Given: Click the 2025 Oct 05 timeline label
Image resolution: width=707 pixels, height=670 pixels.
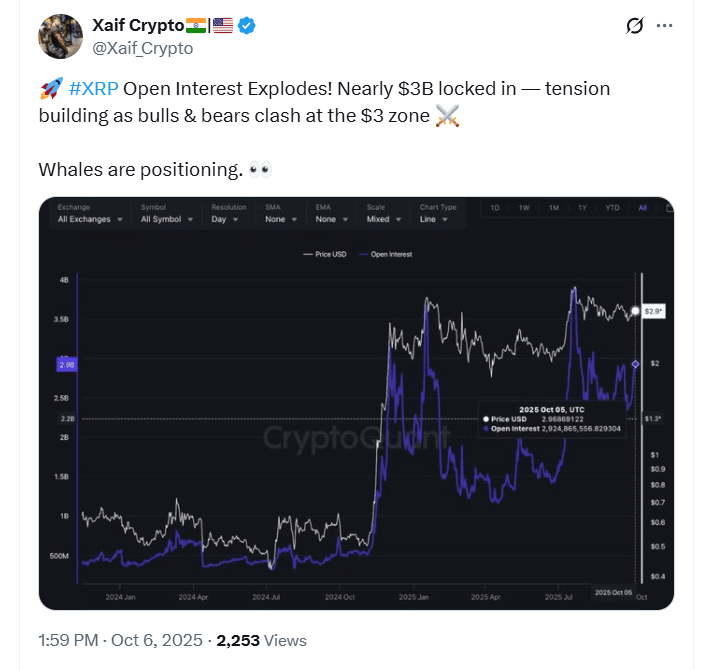Looking at the screenshot, I should (613, 592).
